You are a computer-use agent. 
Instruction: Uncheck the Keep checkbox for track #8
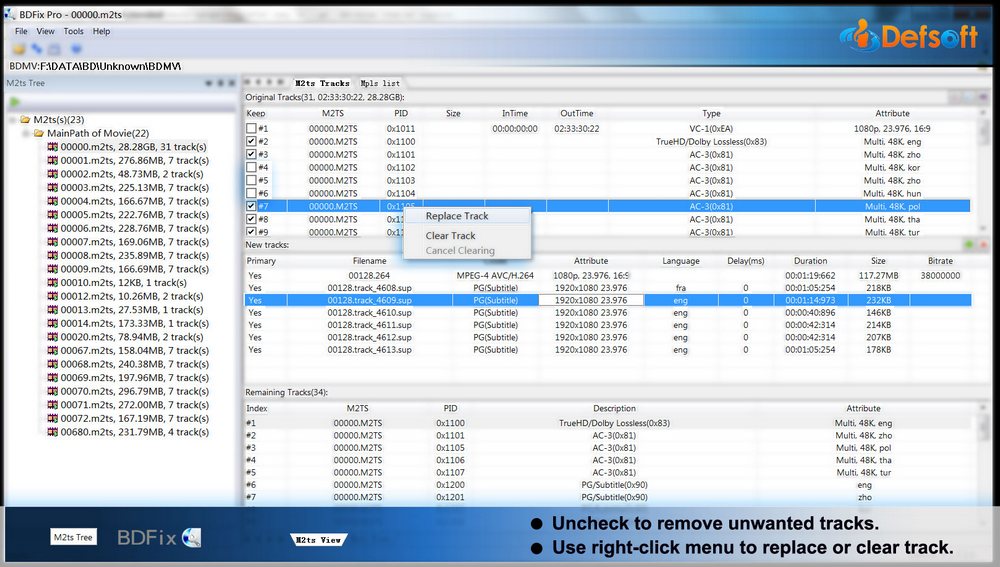[251, 219]
